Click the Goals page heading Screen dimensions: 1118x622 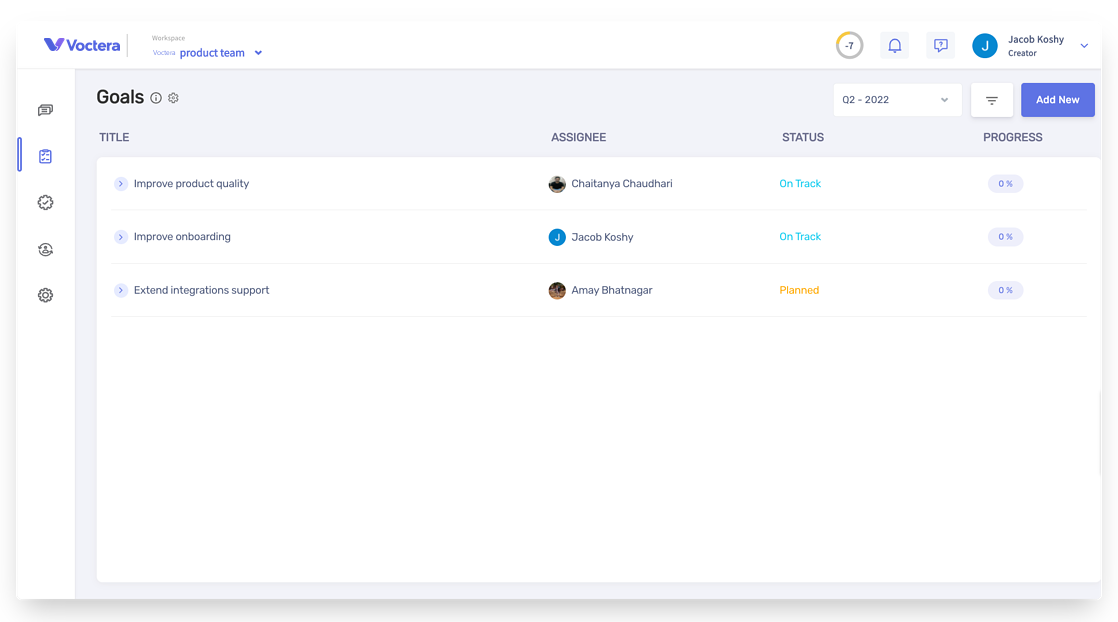point(120,98)
